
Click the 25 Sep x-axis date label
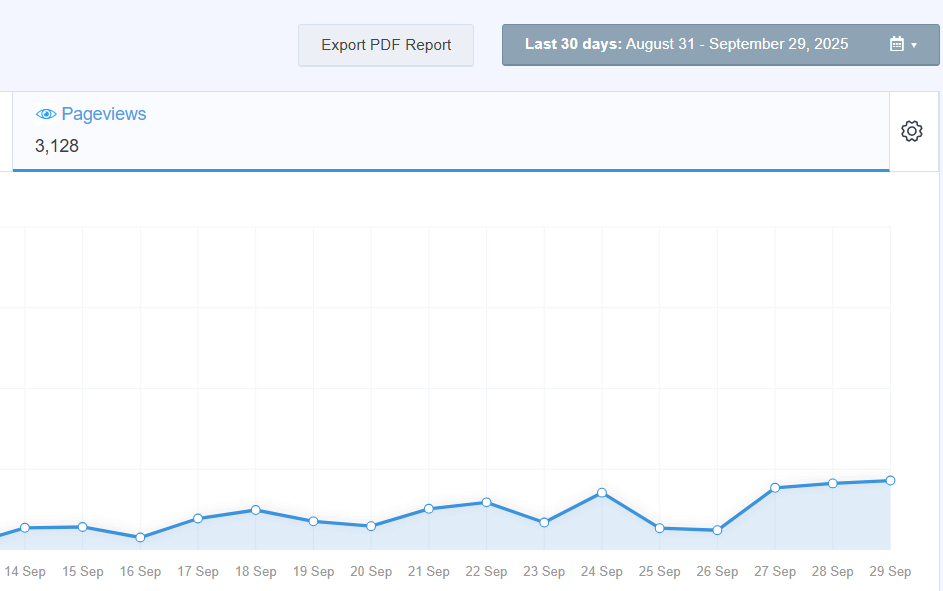[659, 572]
